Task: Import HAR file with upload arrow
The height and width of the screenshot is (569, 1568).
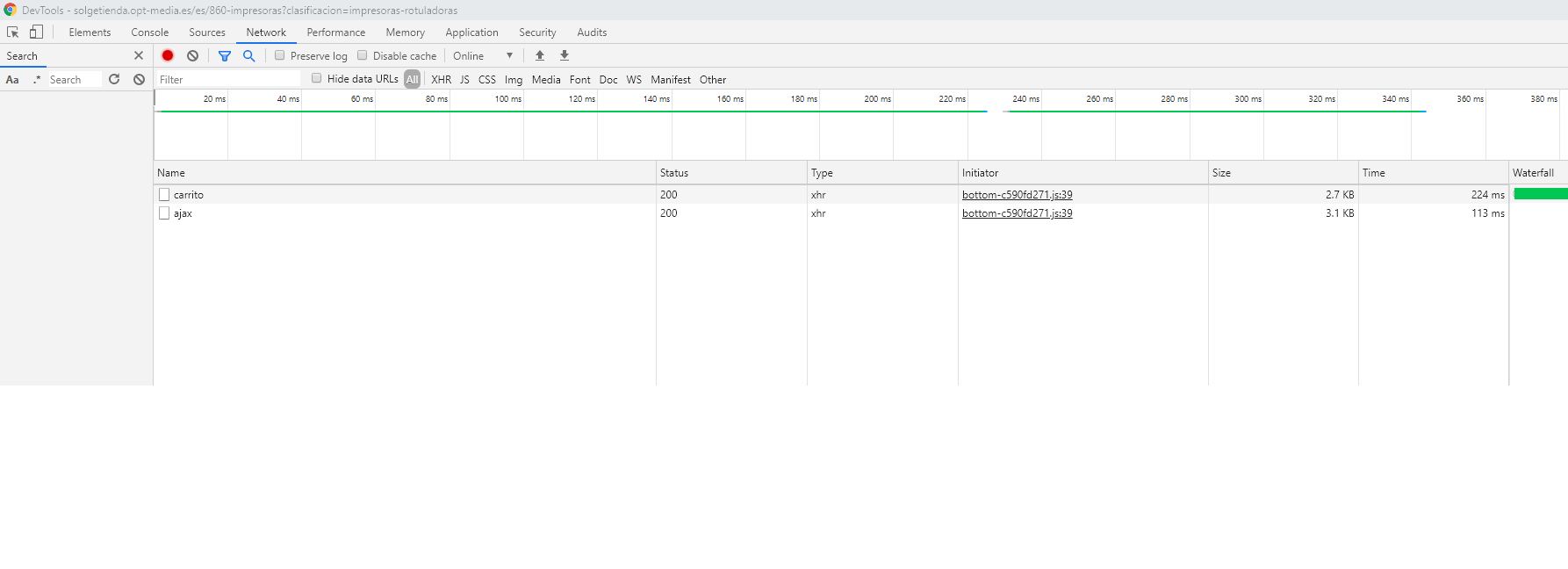Action: coord(540,55)
